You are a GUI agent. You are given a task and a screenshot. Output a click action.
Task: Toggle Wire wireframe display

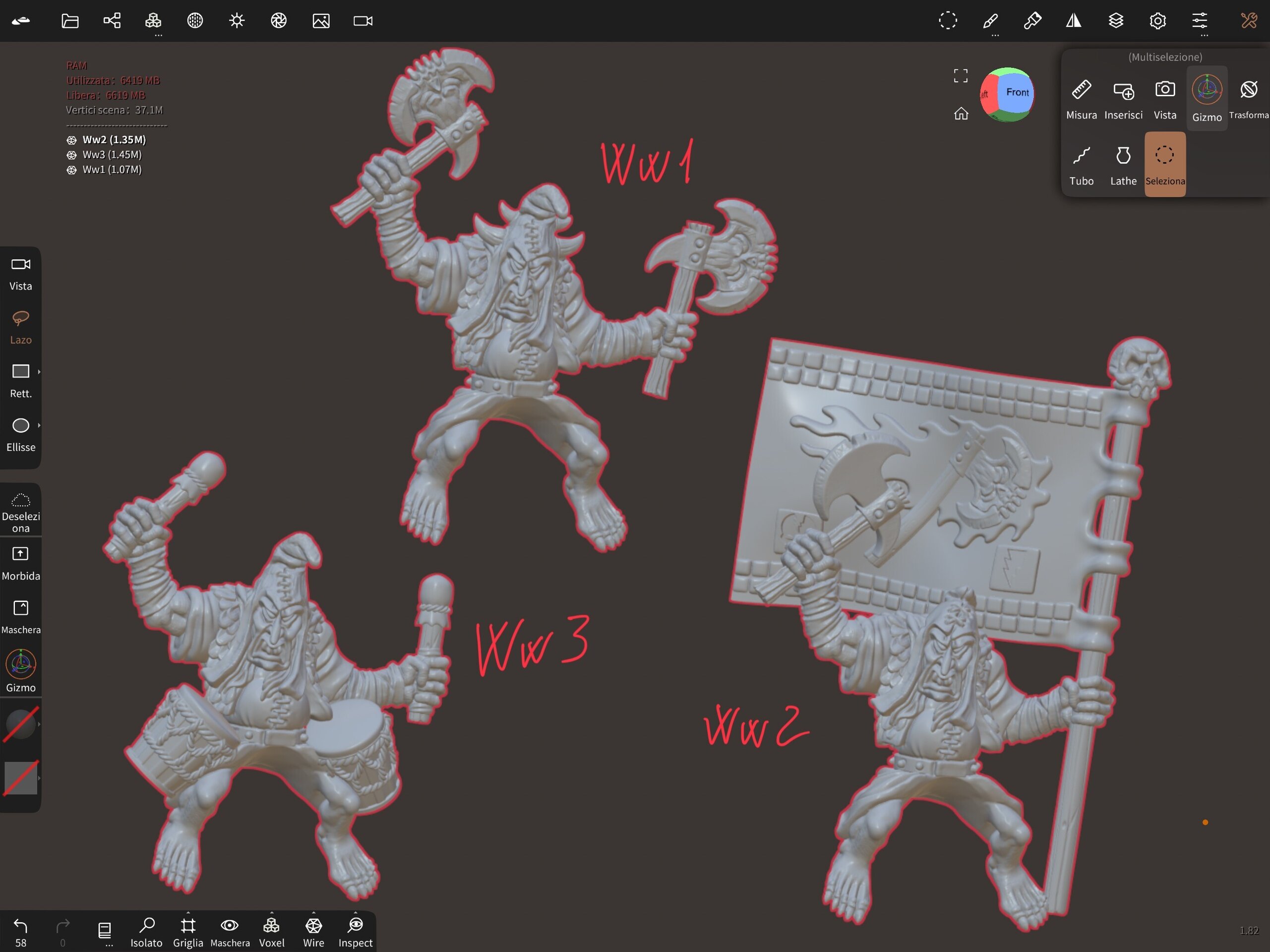coord(313,930)
